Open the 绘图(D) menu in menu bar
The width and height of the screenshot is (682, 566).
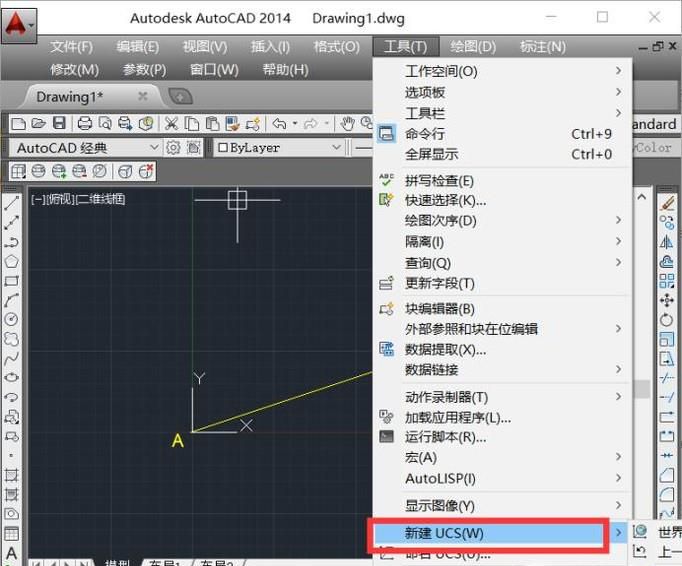pos(473,47)
